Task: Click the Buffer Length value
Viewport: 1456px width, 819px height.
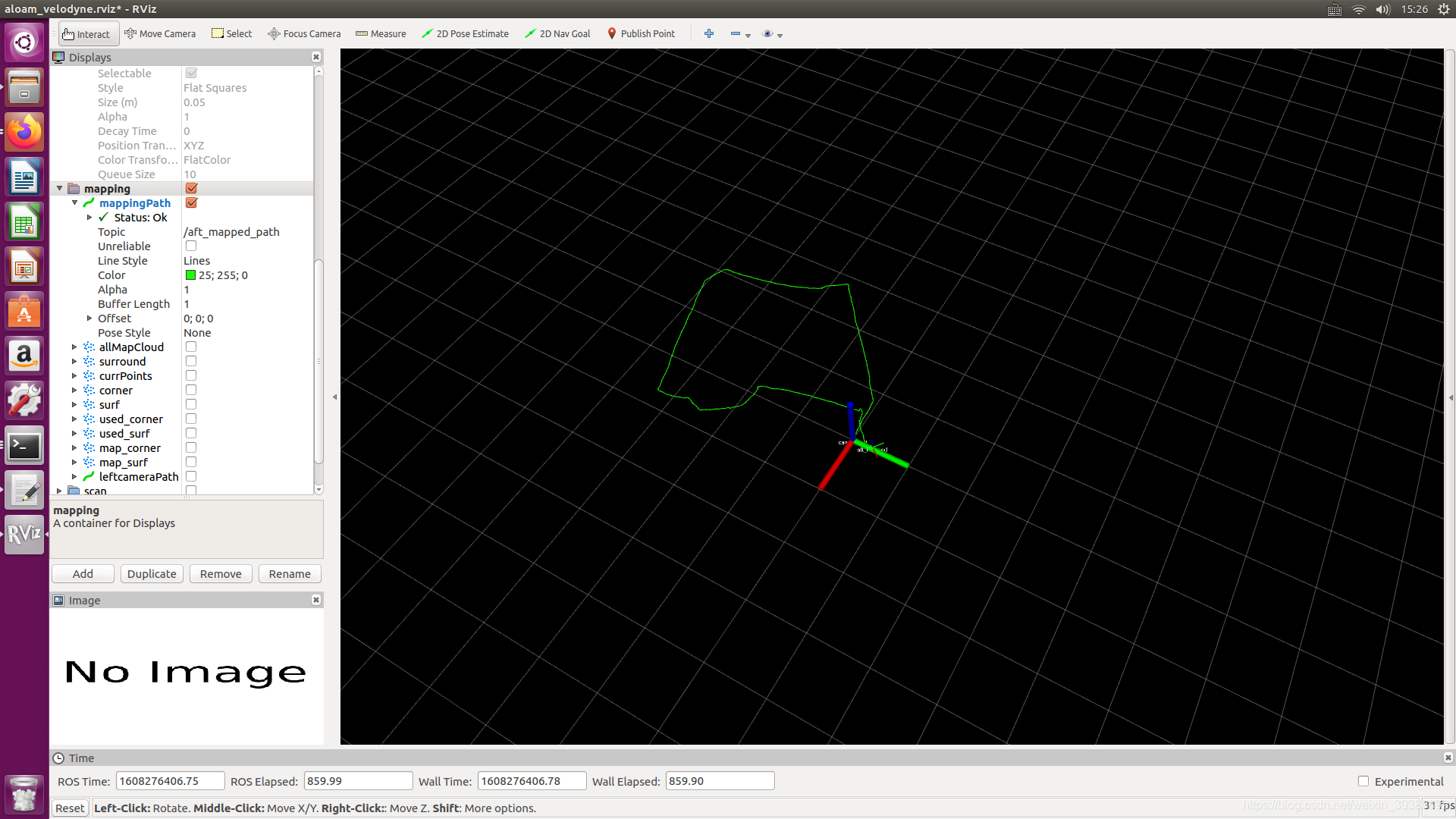Action: pos(187,304)
